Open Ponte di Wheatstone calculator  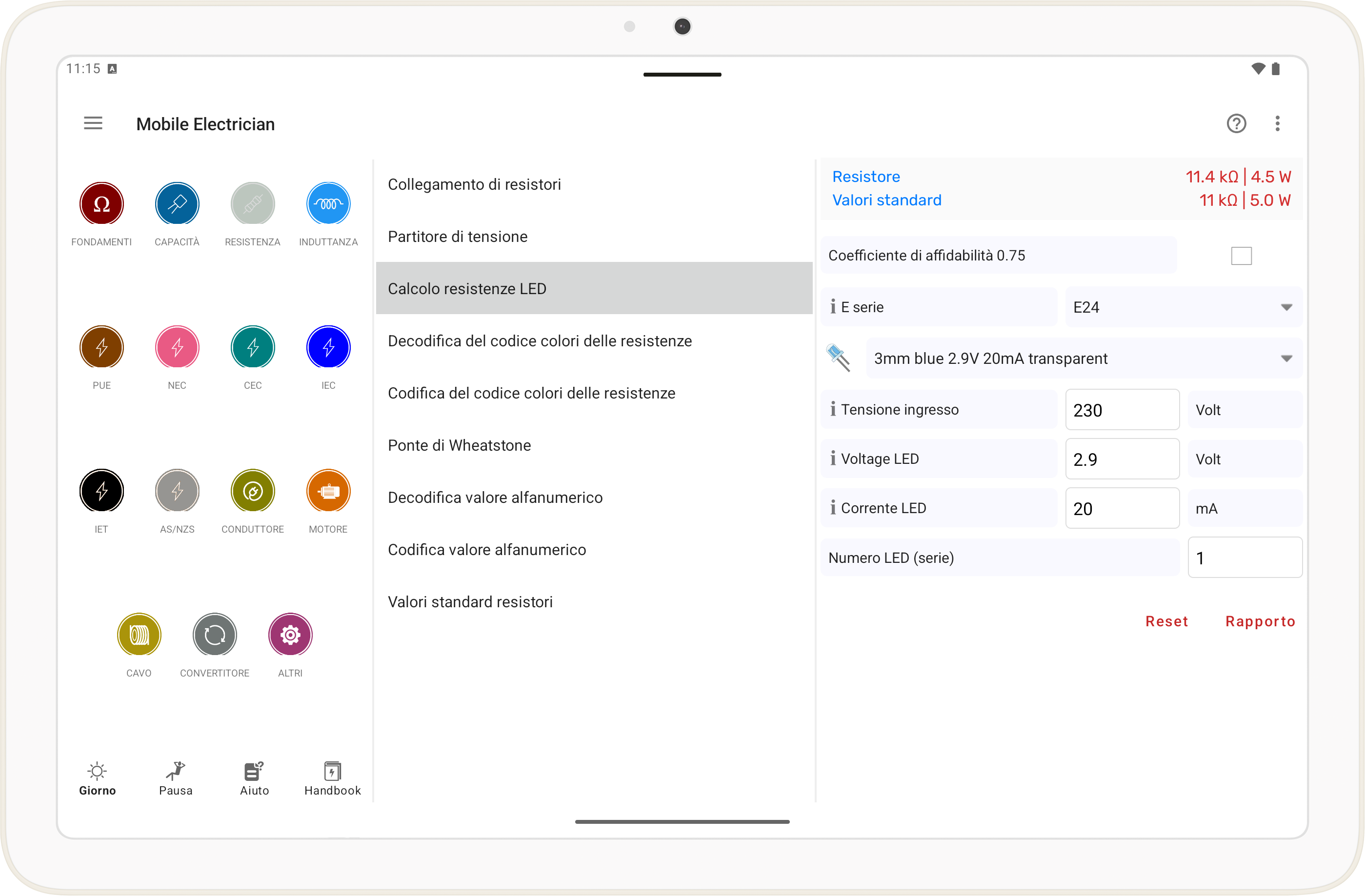(x=460, y=445)
